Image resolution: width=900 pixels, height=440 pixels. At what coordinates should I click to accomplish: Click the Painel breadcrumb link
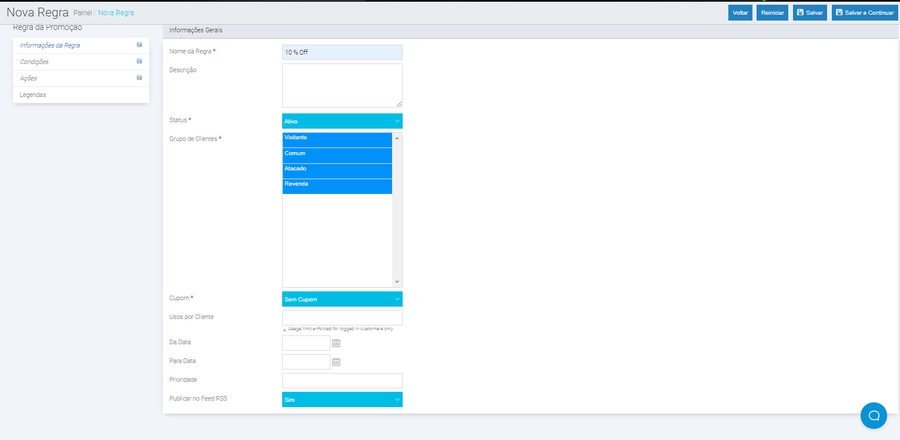pos(83,13)
